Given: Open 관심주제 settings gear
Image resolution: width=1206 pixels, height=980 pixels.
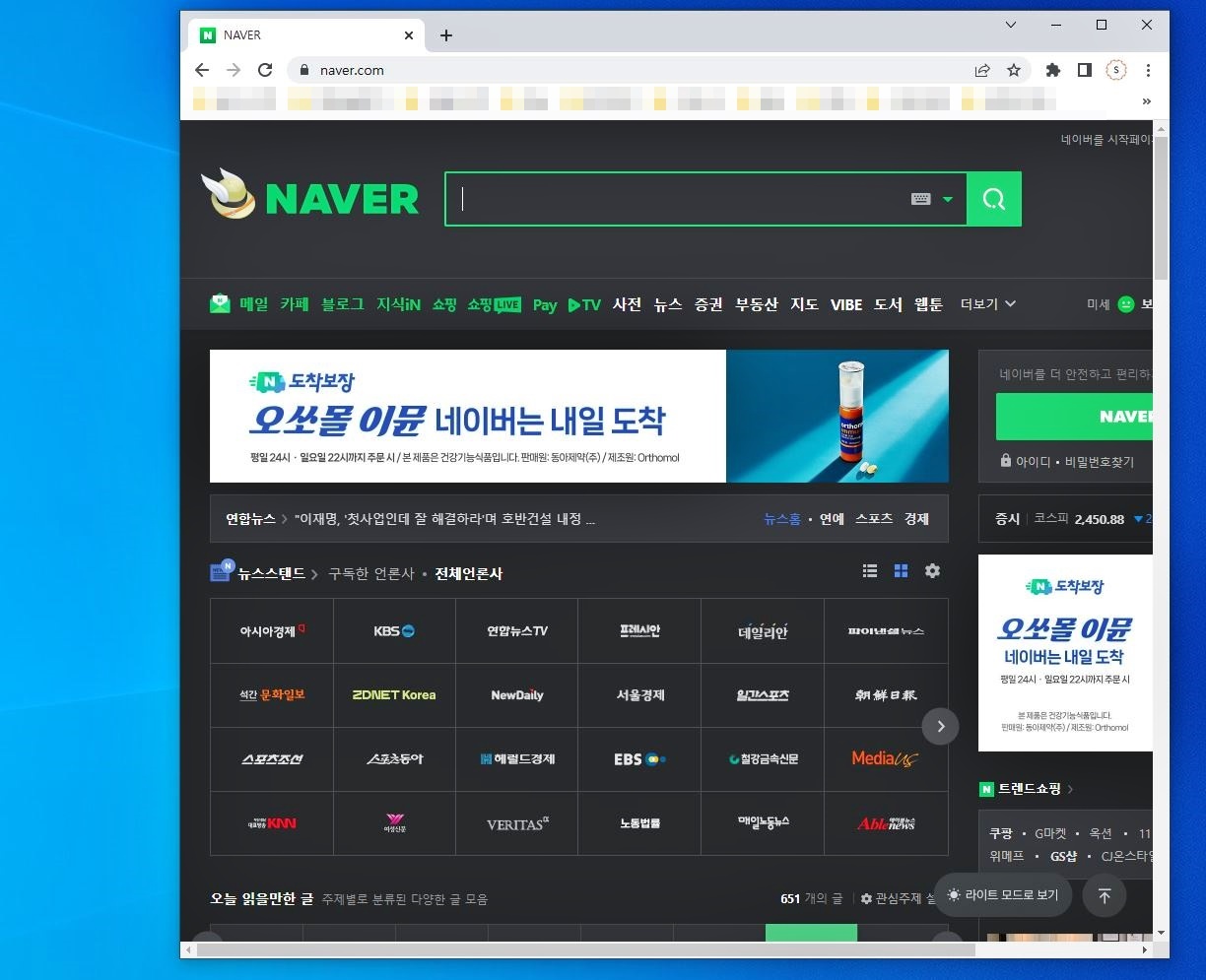Looking at the screenshot, I should 866,898.
